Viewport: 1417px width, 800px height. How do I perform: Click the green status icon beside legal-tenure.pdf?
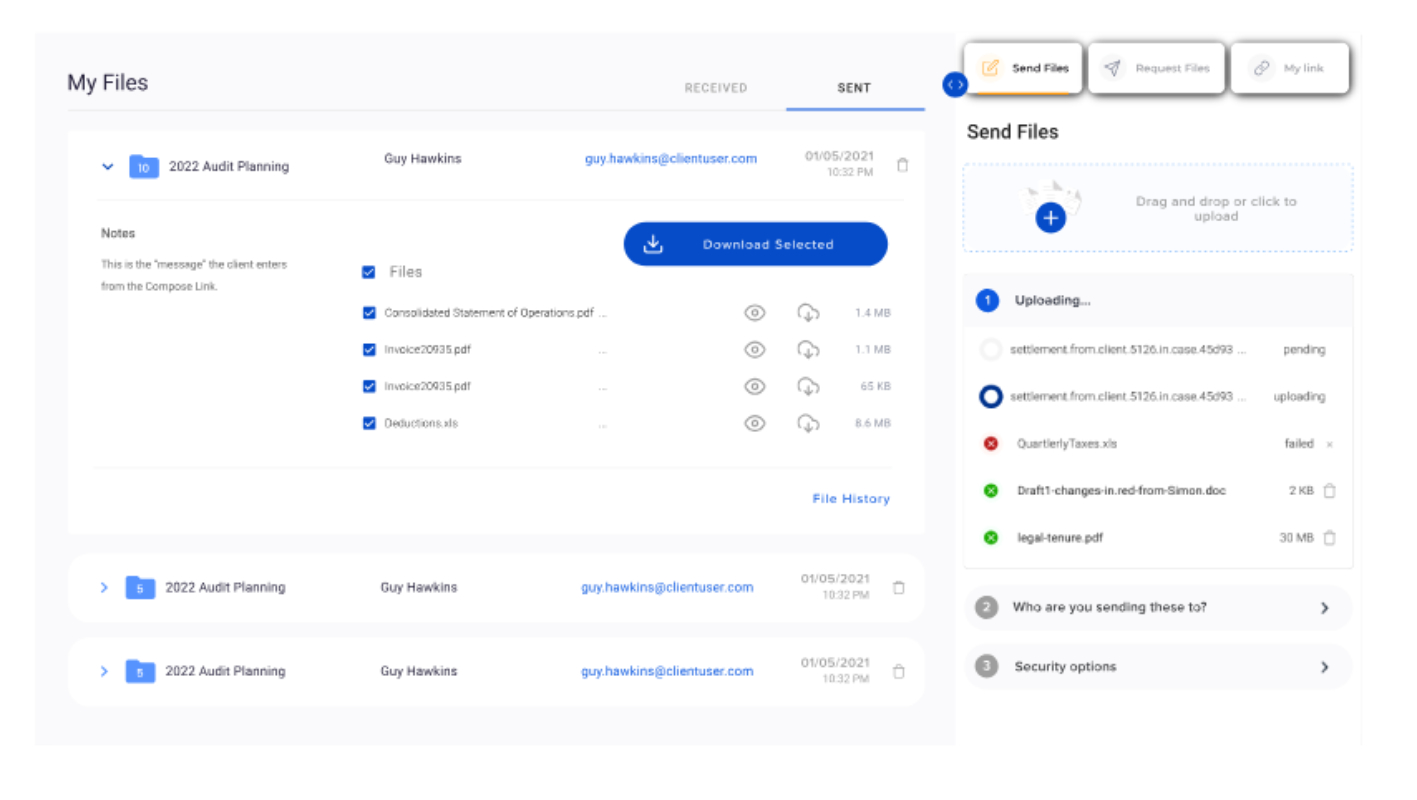click(x=991, y=537)
